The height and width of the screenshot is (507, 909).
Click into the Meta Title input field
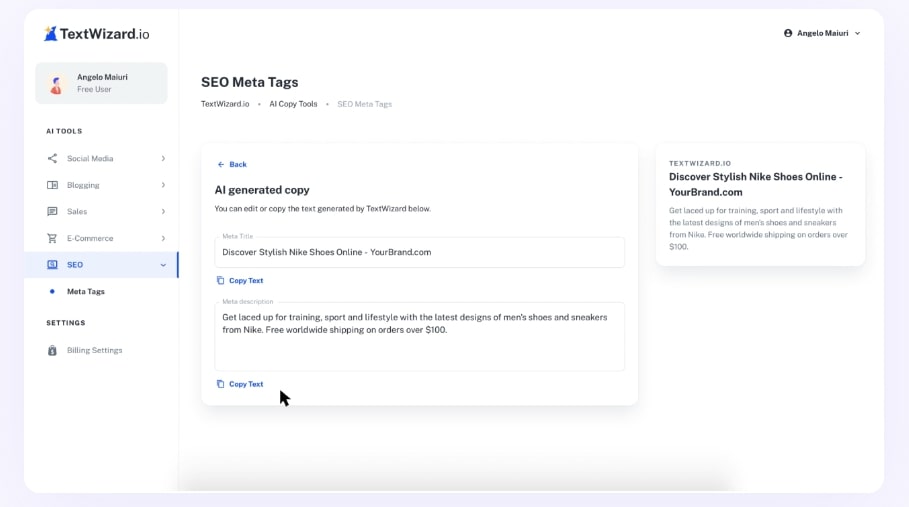419,252
